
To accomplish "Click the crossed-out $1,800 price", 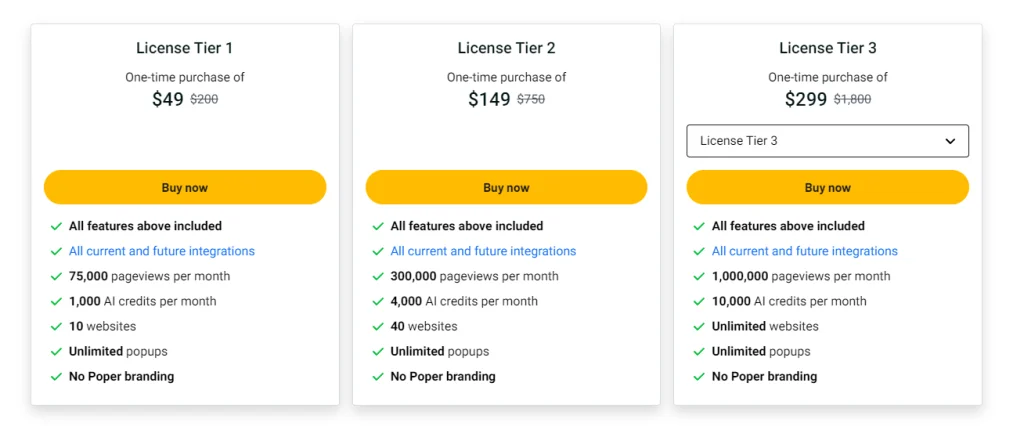I will (852, 100).
